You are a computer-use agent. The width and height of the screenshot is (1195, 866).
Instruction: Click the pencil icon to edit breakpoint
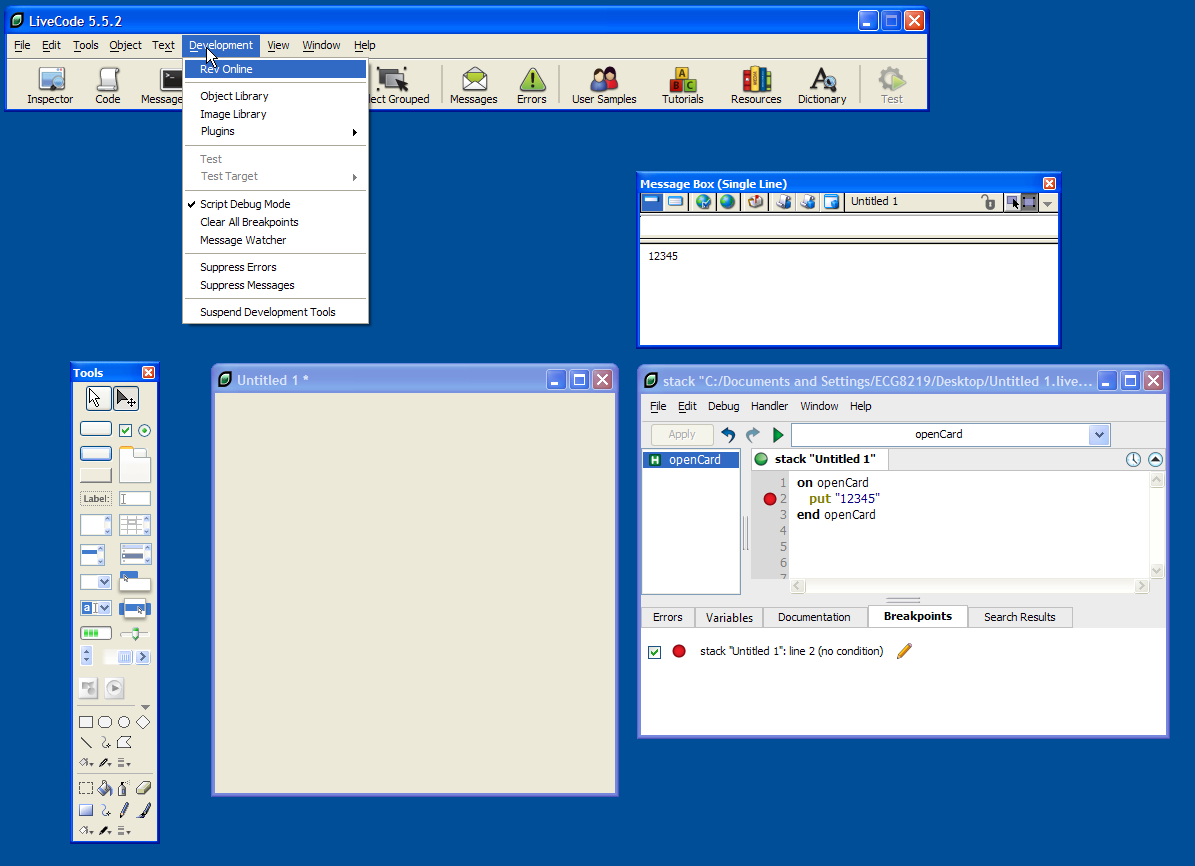pyautogui.click(x=904, y=651)
